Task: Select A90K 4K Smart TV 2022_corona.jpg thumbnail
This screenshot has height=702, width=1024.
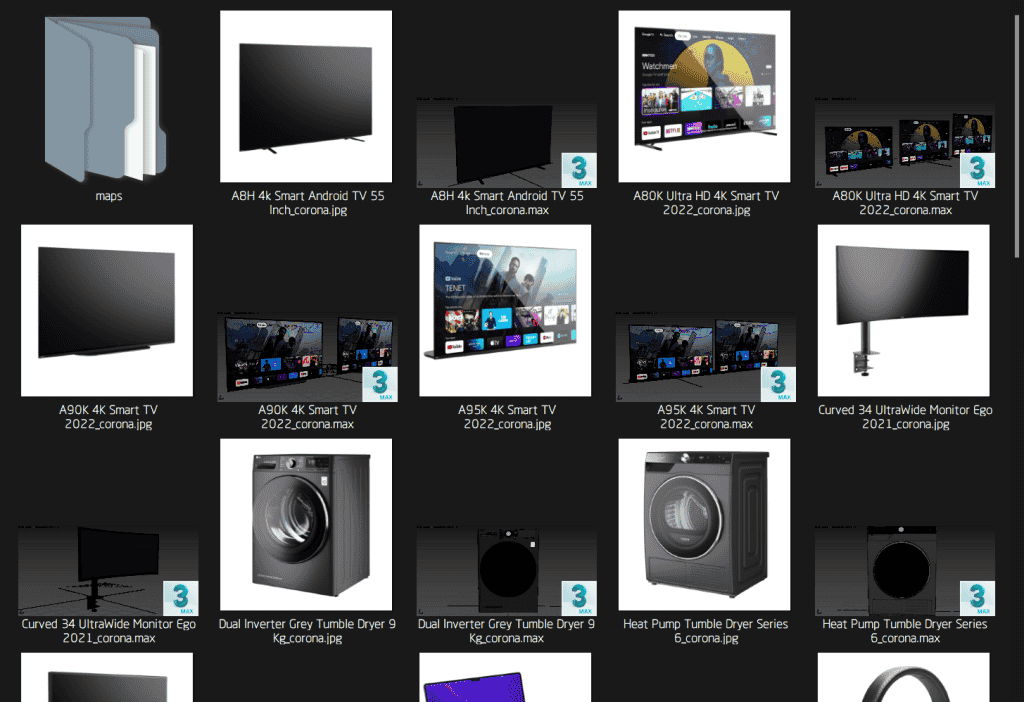Action: coord(106,310)
